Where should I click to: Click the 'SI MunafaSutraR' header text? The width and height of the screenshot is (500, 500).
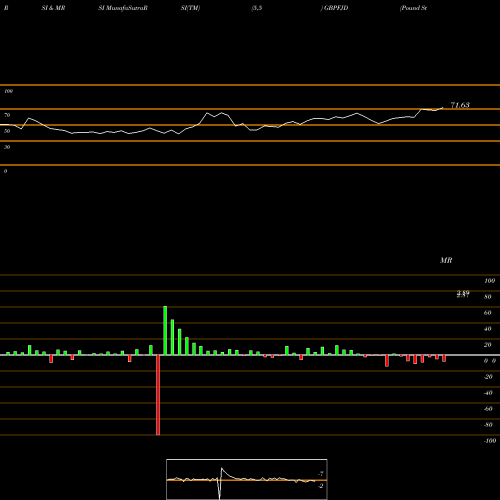pos(123,8)
